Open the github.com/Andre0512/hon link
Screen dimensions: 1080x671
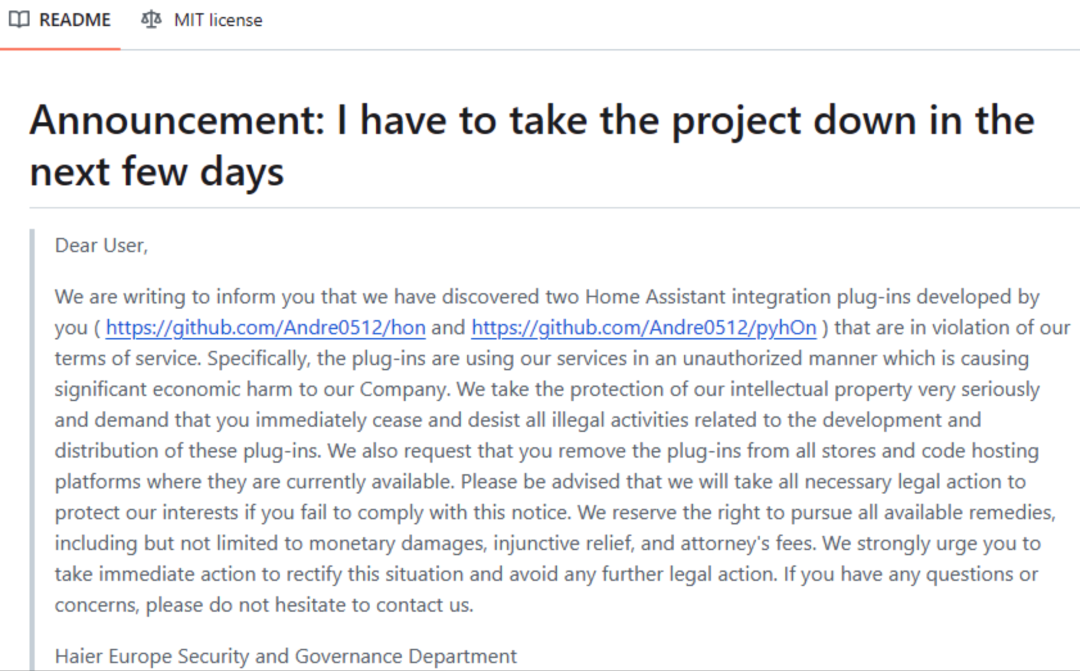(265, 327)
